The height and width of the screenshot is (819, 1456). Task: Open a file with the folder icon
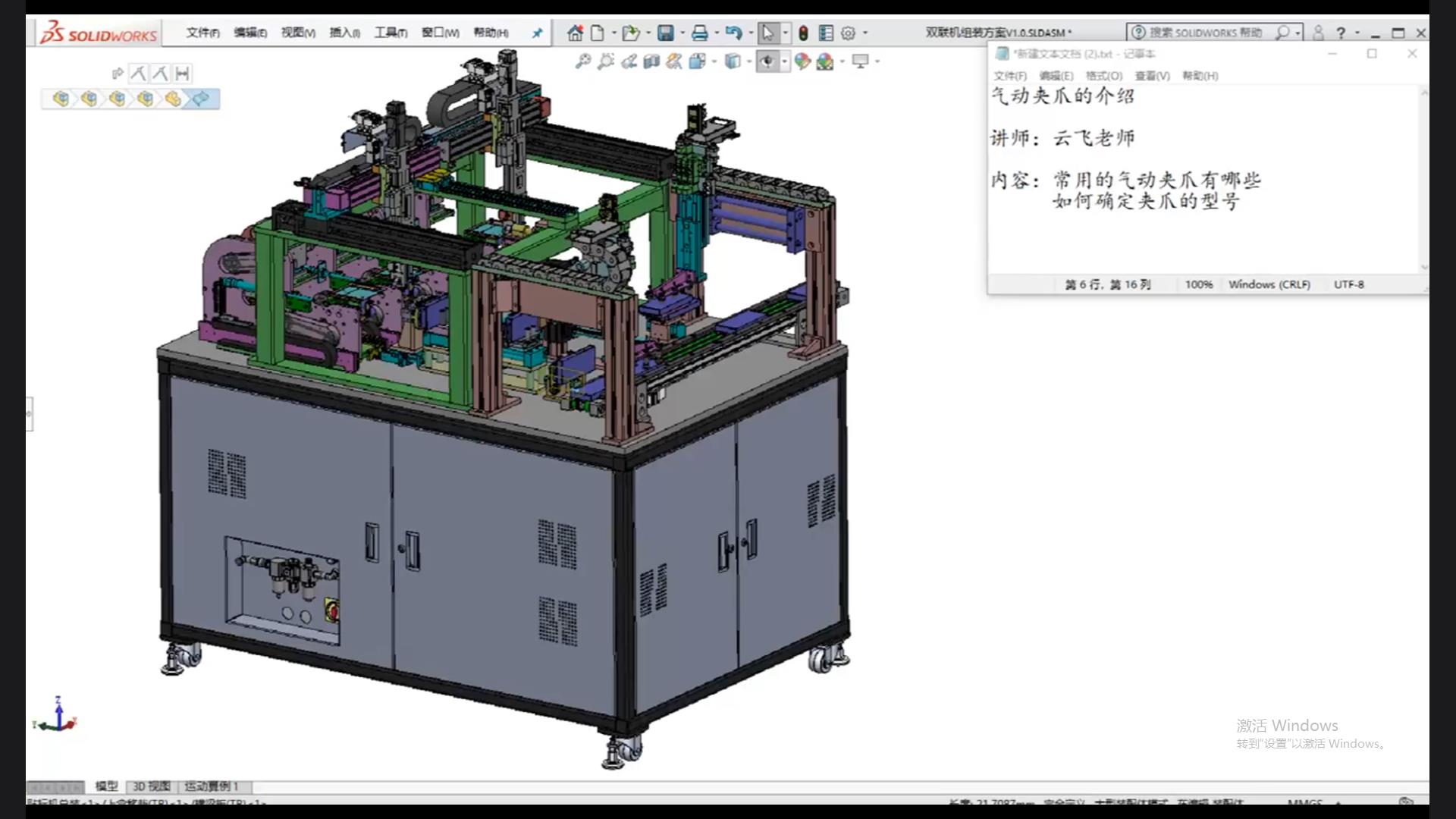(x=630, y=33)
